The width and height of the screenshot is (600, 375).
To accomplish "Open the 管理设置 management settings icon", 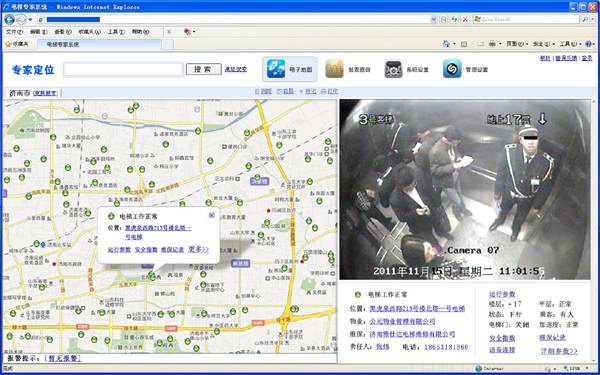I will point(452,69).
